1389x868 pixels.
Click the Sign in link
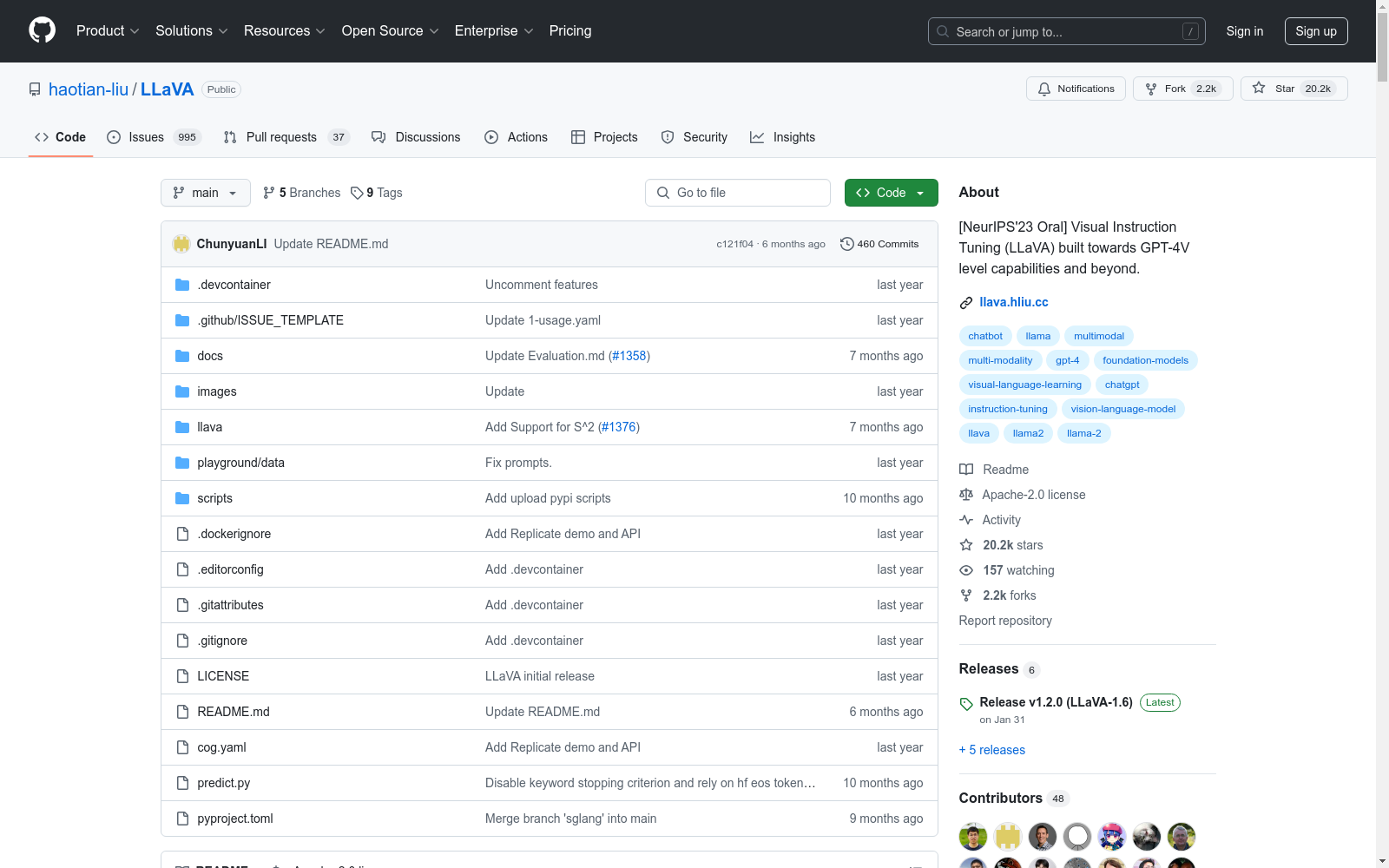pos(1245,31)
